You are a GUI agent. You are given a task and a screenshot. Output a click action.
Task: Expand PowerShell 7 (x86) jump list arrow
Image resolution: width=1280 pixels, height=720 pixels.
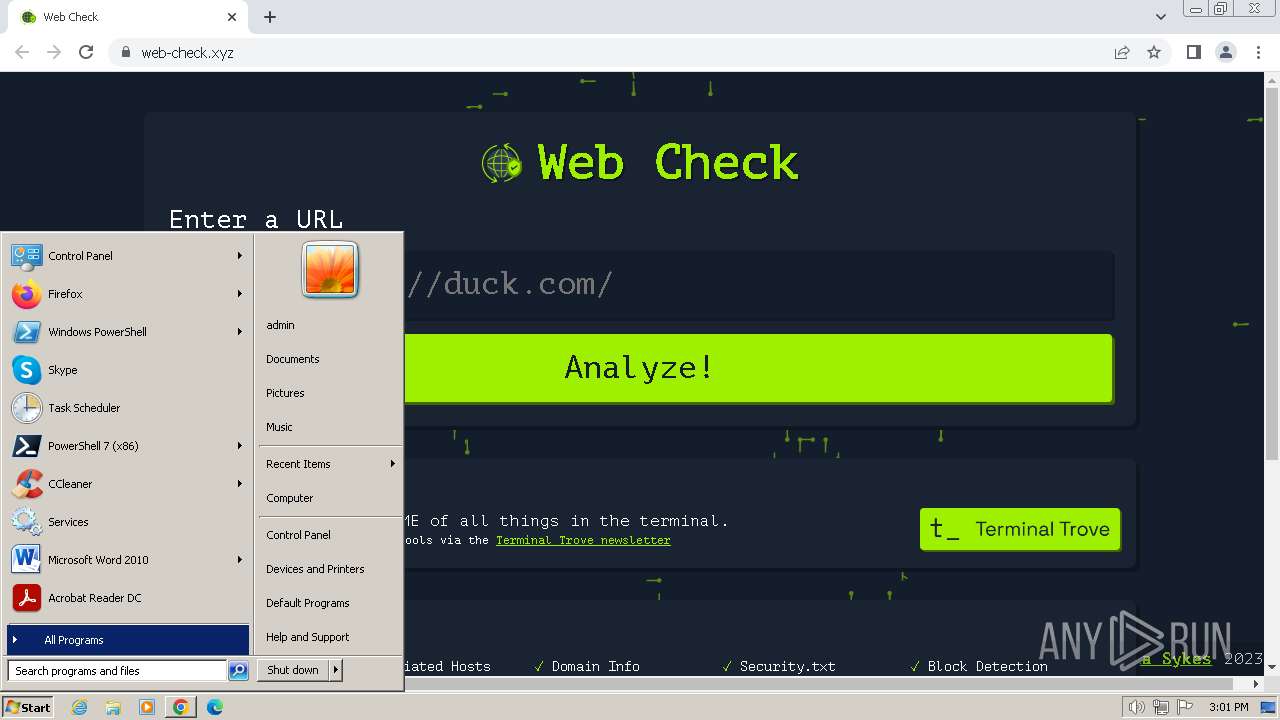[240, 446]
